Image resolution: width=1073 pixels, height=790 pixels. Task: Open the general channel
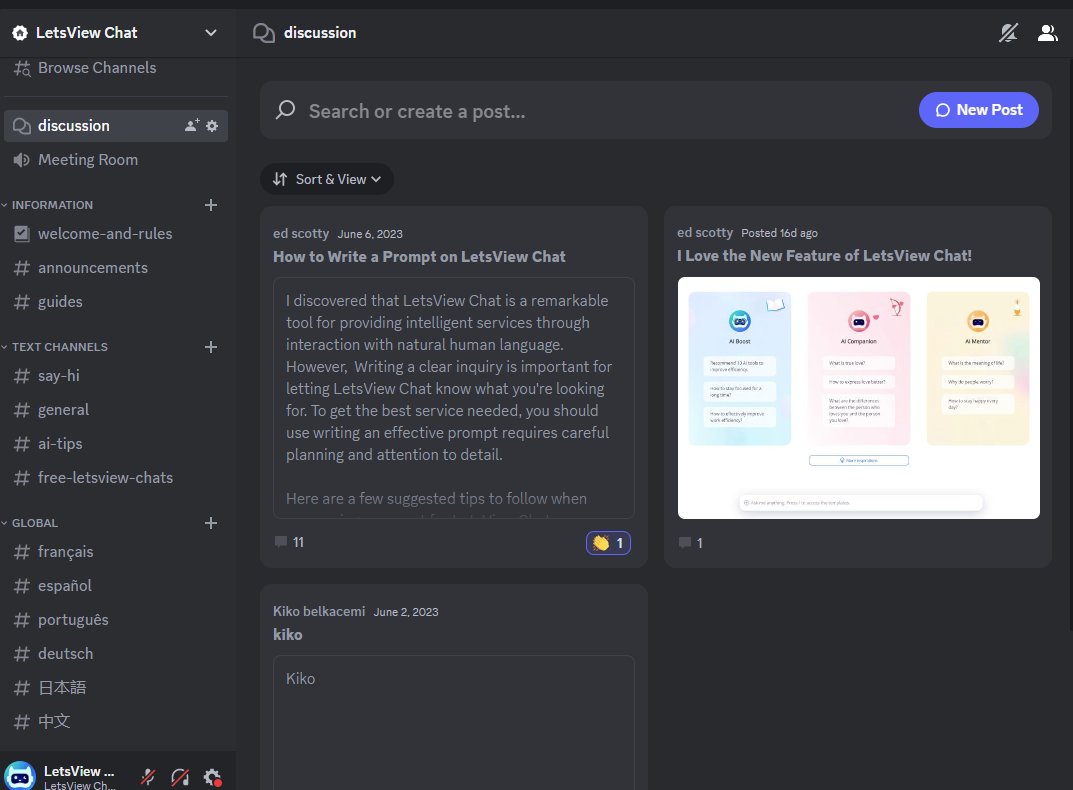(x=116, y=409)
